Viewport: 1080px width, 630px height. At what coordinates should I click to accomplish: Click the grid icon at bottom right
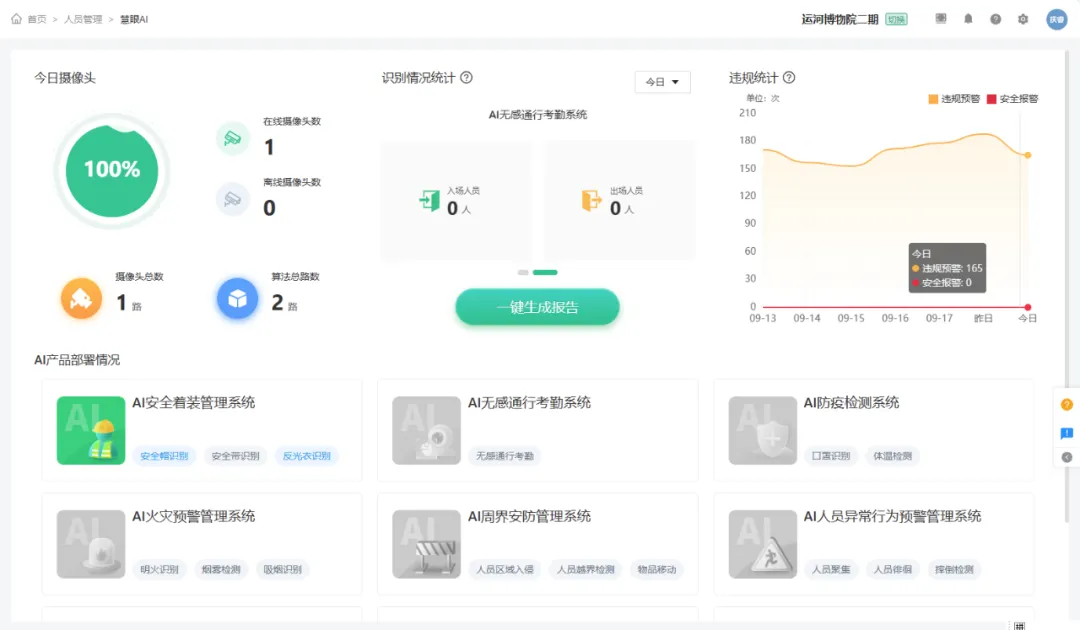(x=1019, y=625)
